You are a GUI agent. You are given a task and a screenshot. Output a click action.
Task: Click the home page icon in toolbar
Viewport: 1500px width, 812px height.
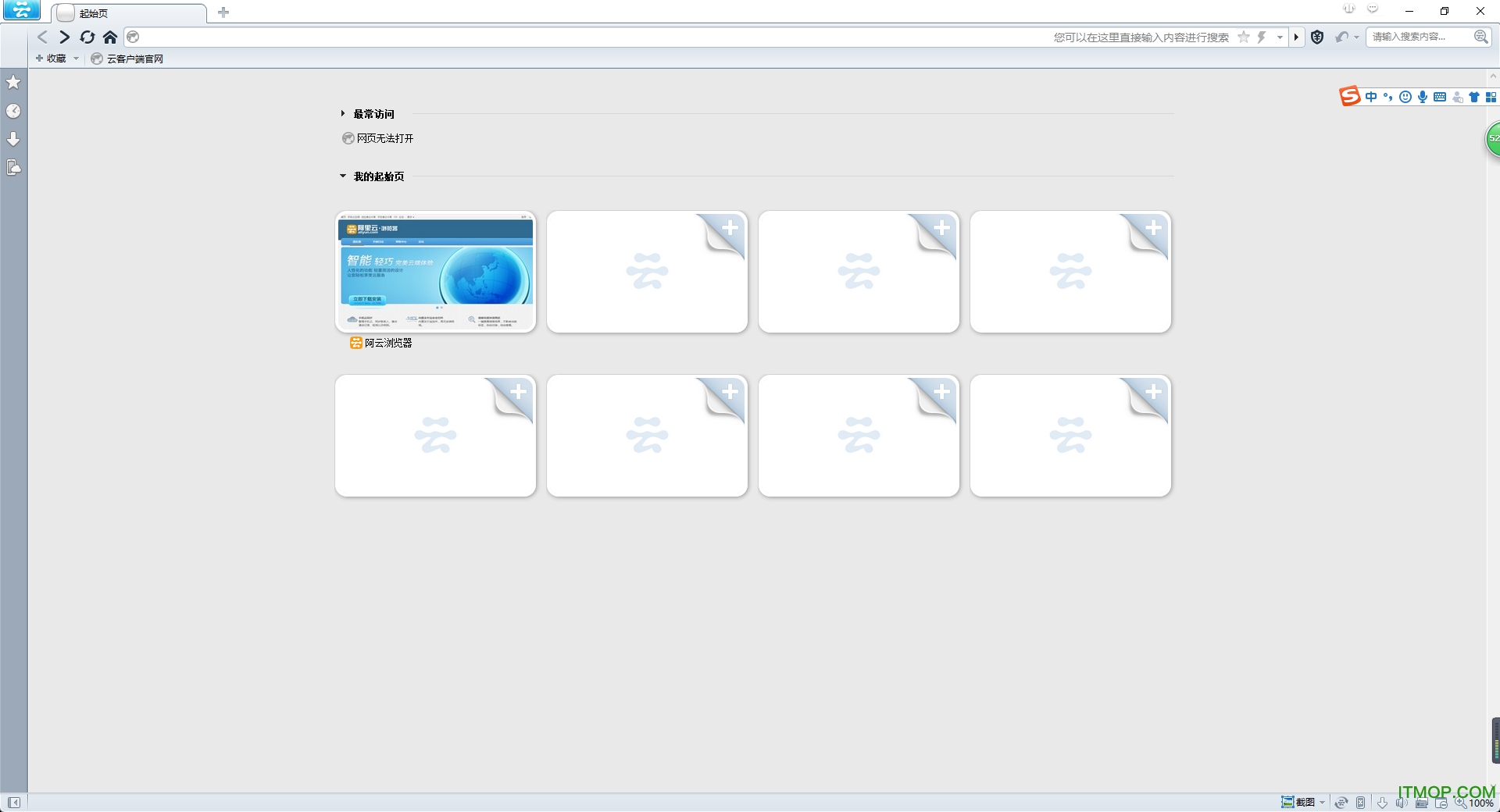click(110, 37)
